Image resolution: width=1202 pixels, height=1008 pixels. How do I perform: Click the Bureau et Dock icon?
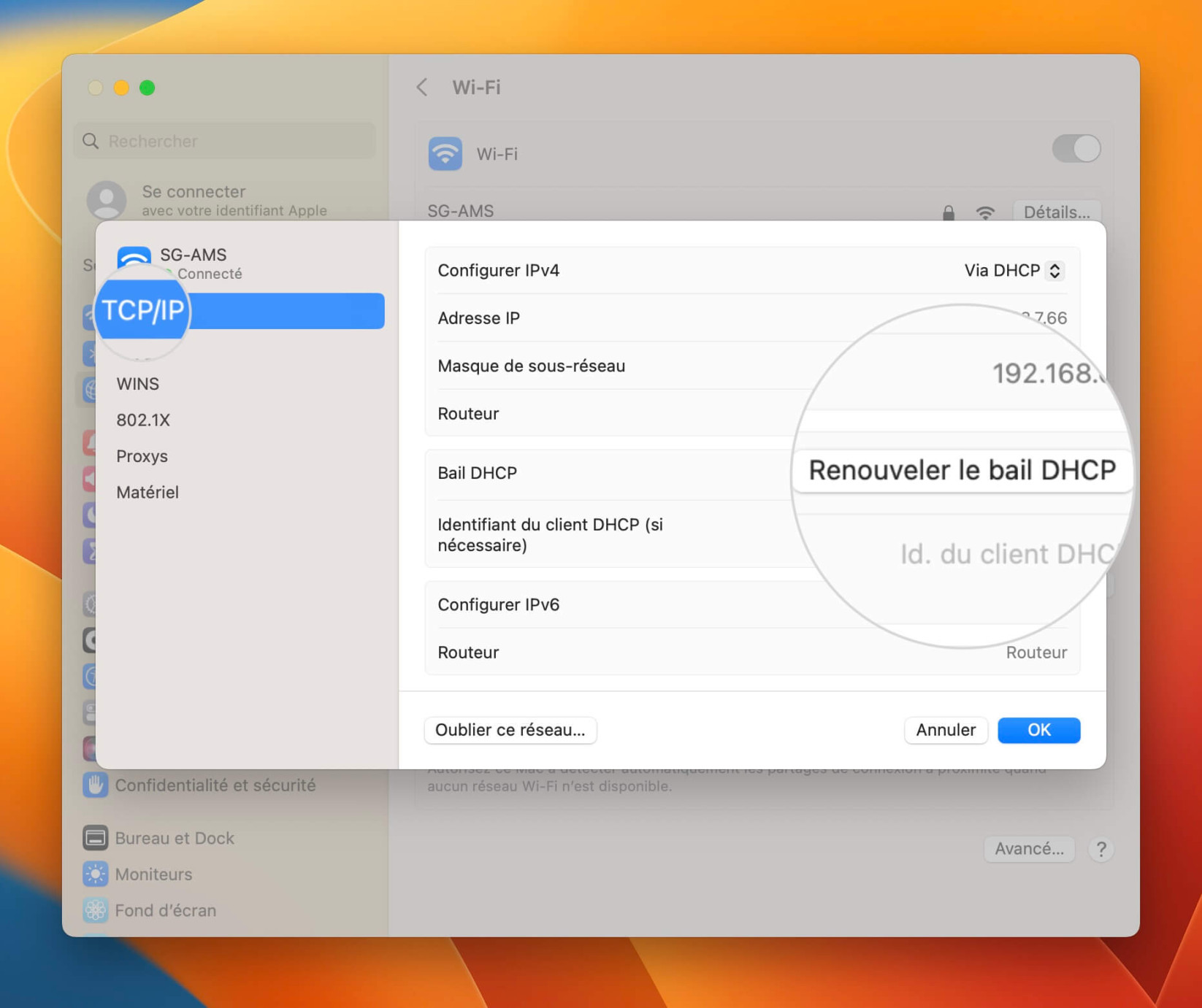[95, 838]
